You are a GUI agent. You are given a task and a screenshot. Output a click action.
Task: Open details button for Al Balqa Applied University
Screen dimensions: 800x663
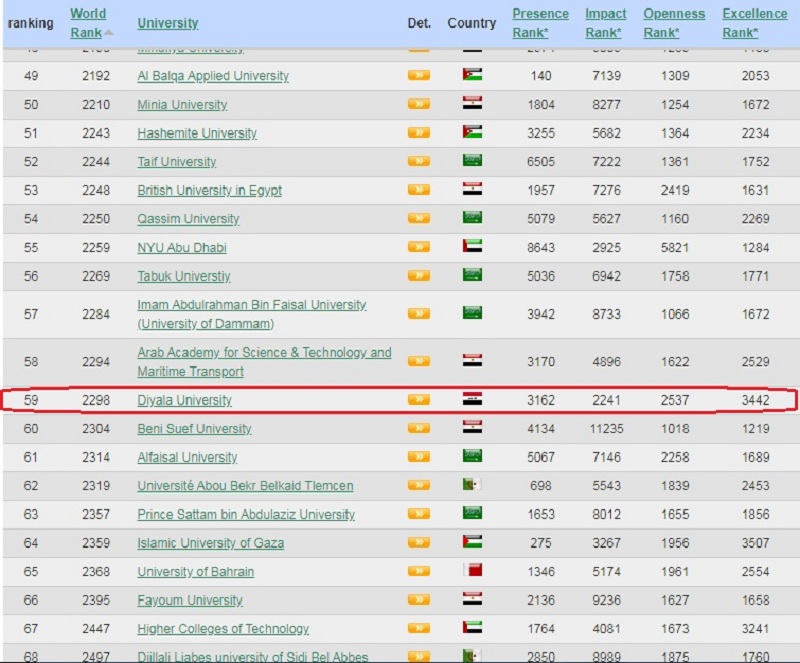(419, 75)
